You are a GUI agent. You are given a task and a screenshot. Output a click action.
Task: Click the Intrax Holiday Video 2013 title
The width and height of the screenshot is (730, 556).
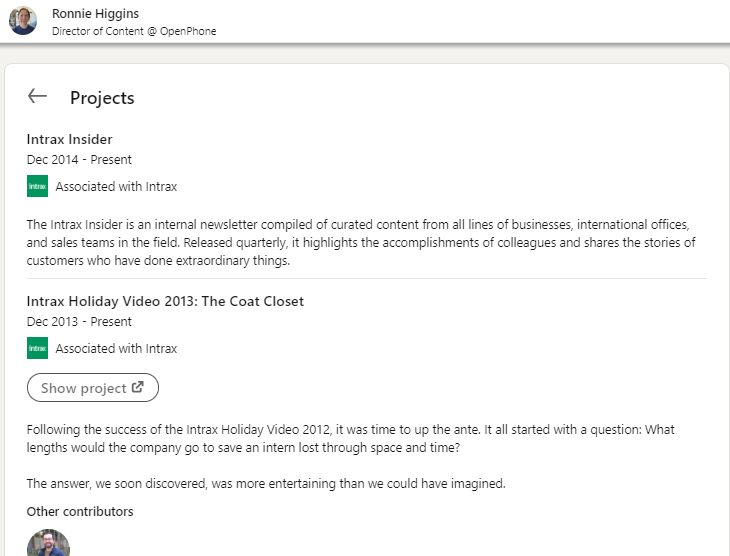(165, 301)
